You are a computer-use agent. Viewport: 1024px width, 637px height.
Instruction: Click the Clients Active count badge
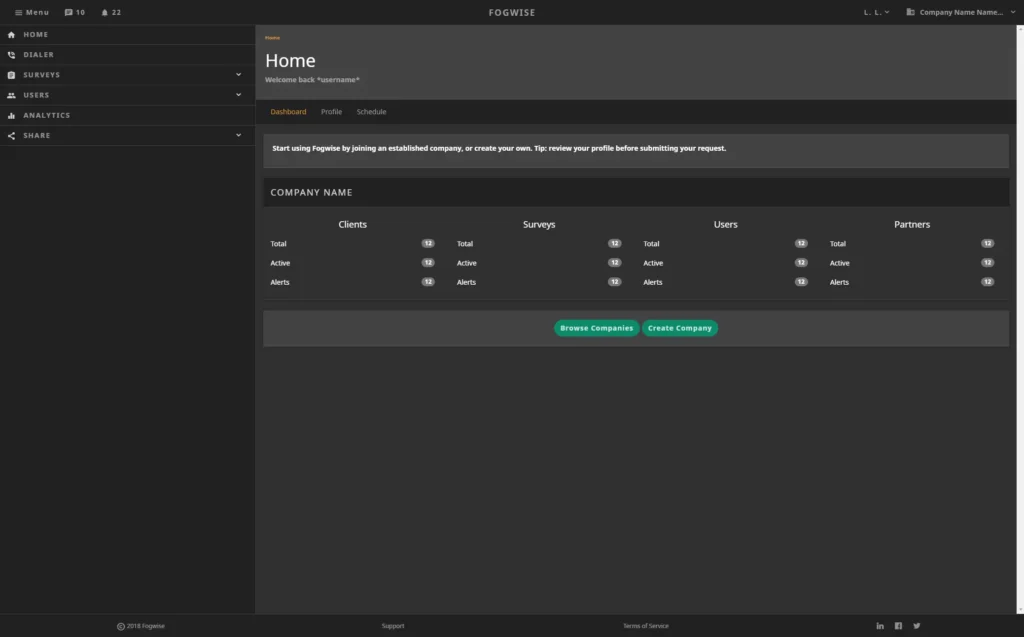[428, 263]
